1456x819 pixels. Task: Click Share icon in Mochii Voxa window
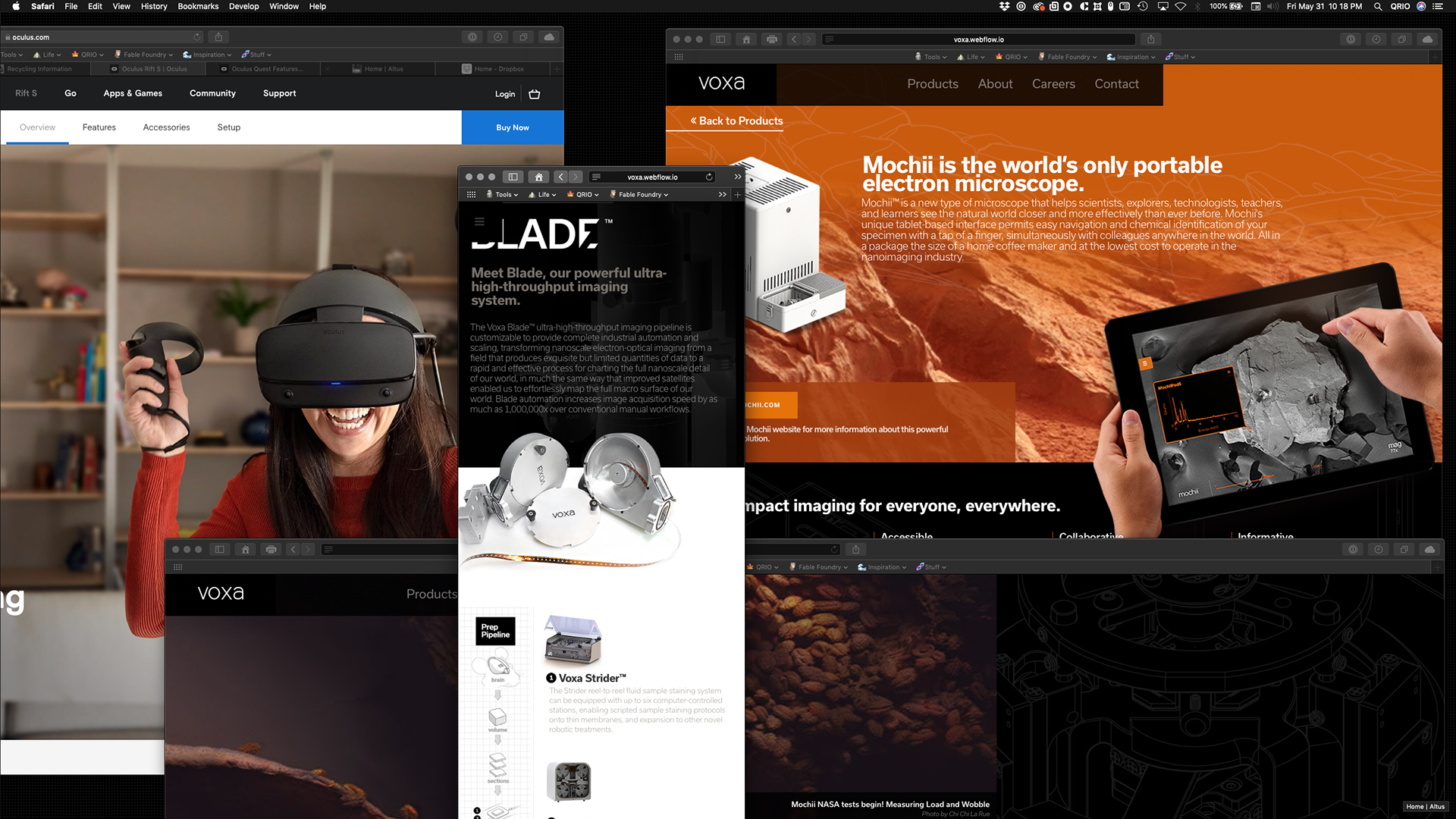(1150, 39)
